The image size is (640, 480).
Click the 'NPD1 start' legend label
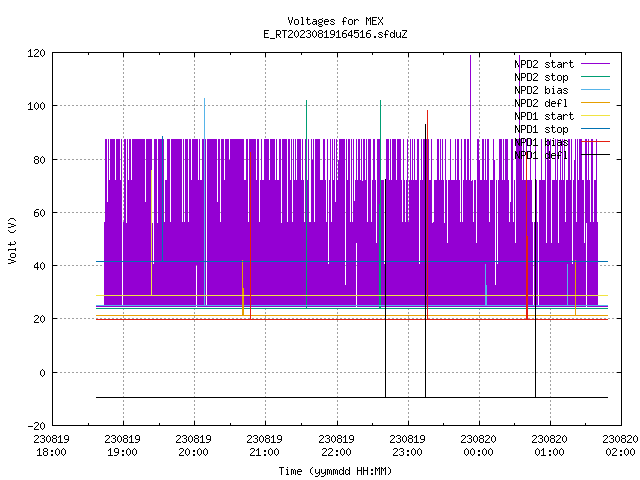tap(544, 116)
